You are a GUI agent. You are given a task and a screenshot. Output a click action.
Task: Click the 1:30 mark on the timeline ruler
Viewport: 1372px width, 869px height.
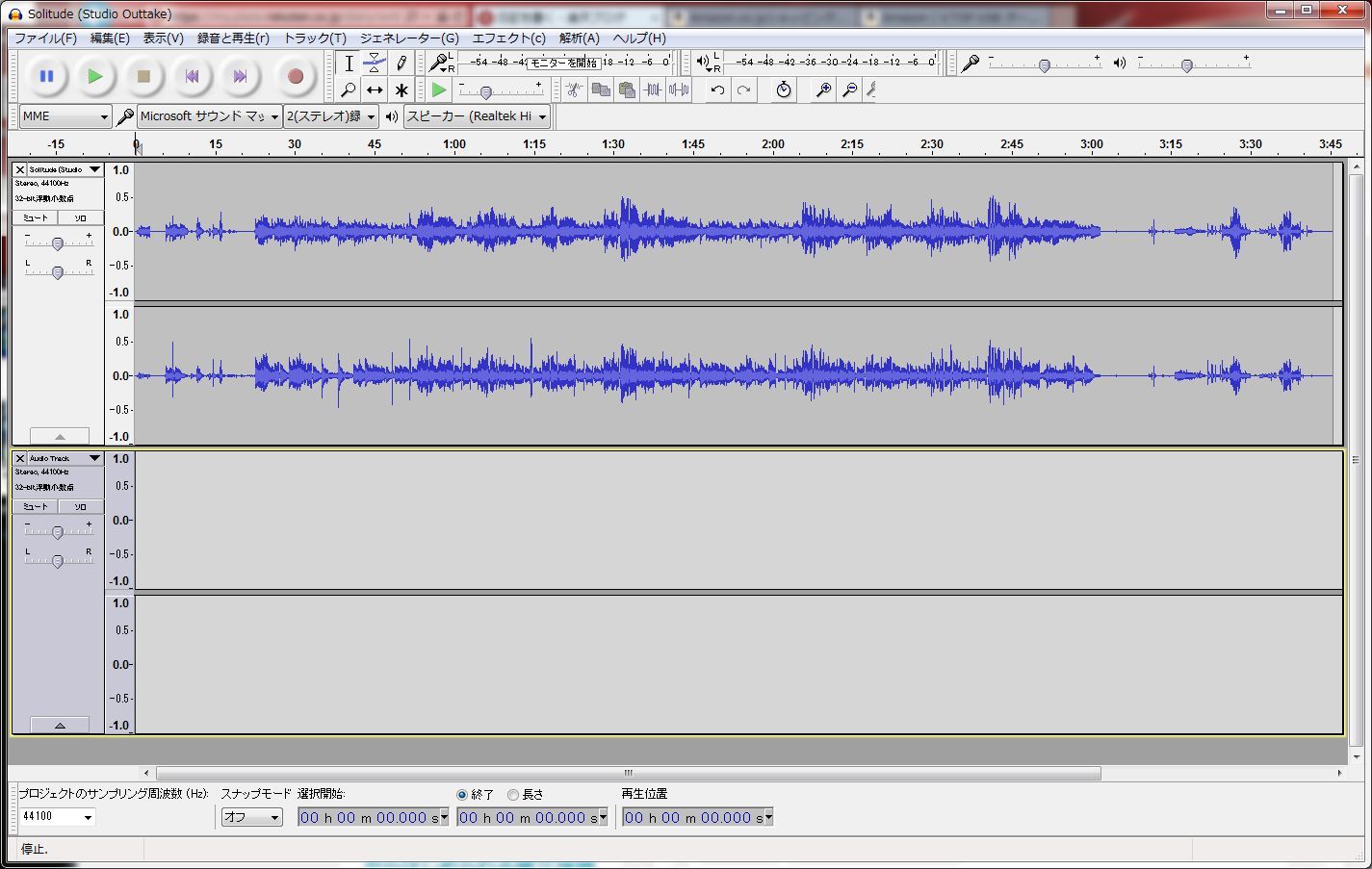coord(613,144)
